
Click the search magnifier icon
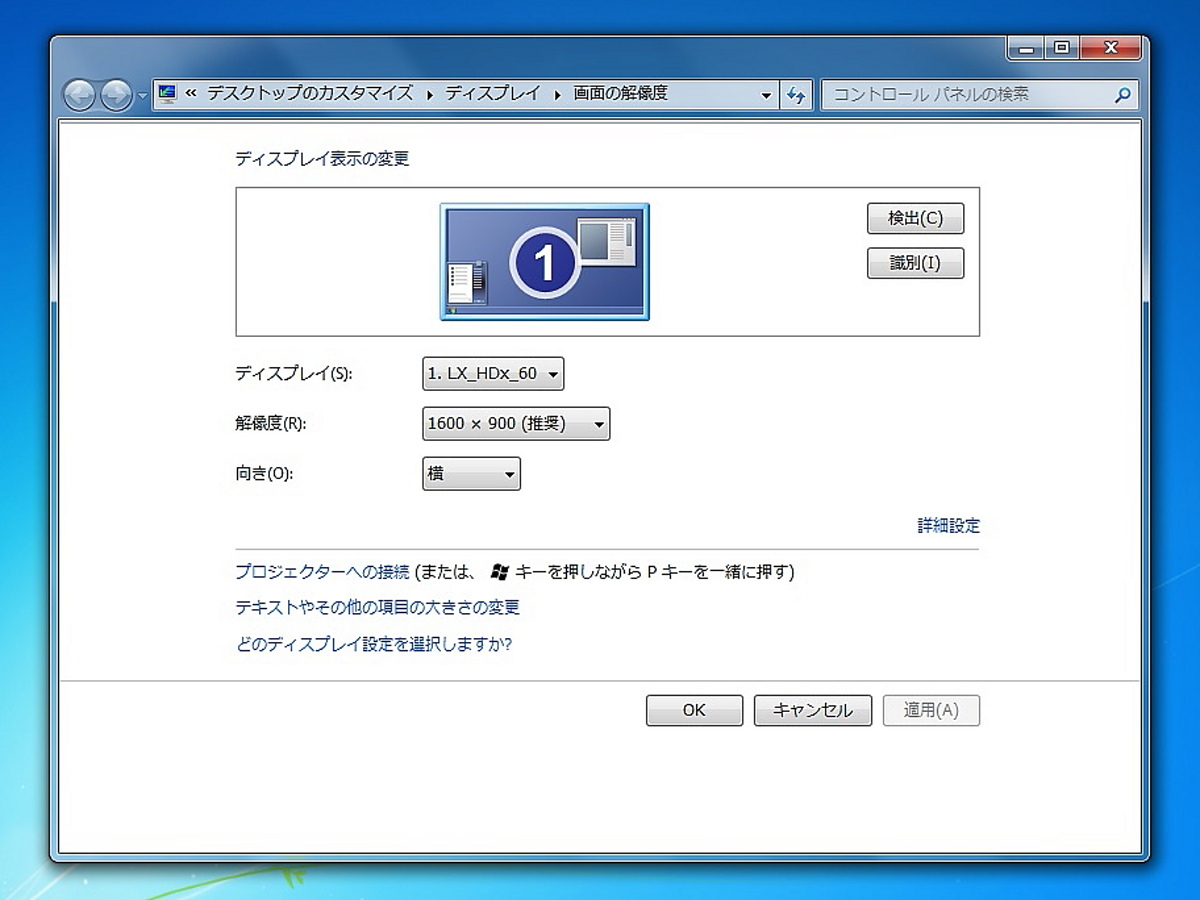pyautogui.click(x=1122, y=95)
